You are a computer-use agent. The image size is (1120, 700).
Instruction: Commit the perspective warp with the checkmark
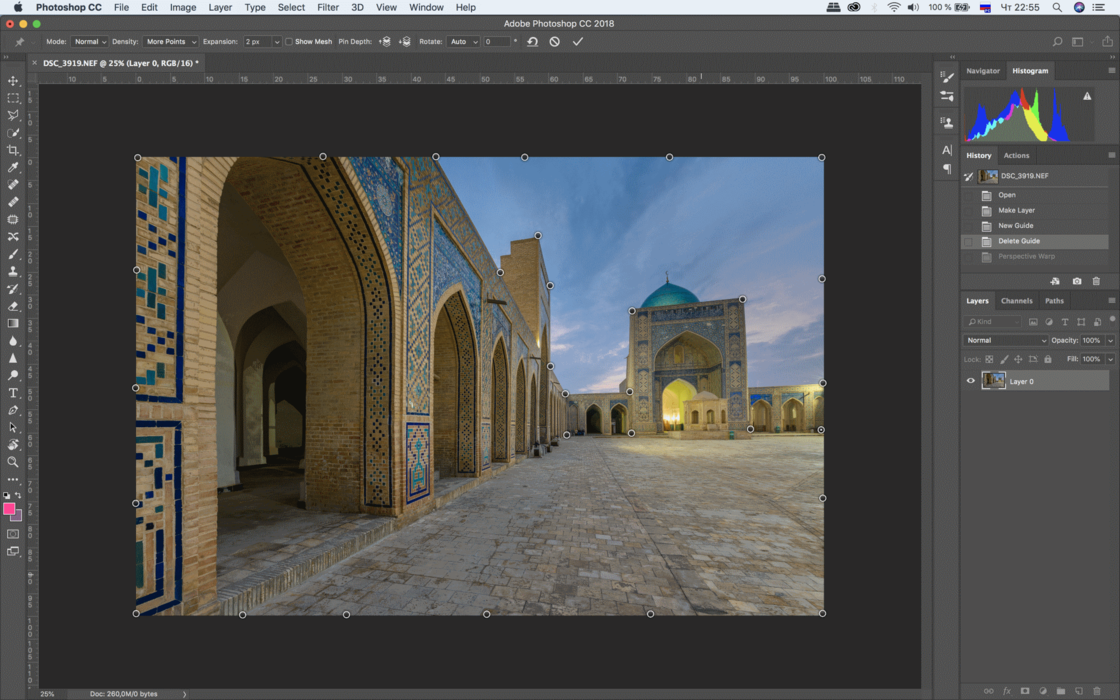pos(578,41)
